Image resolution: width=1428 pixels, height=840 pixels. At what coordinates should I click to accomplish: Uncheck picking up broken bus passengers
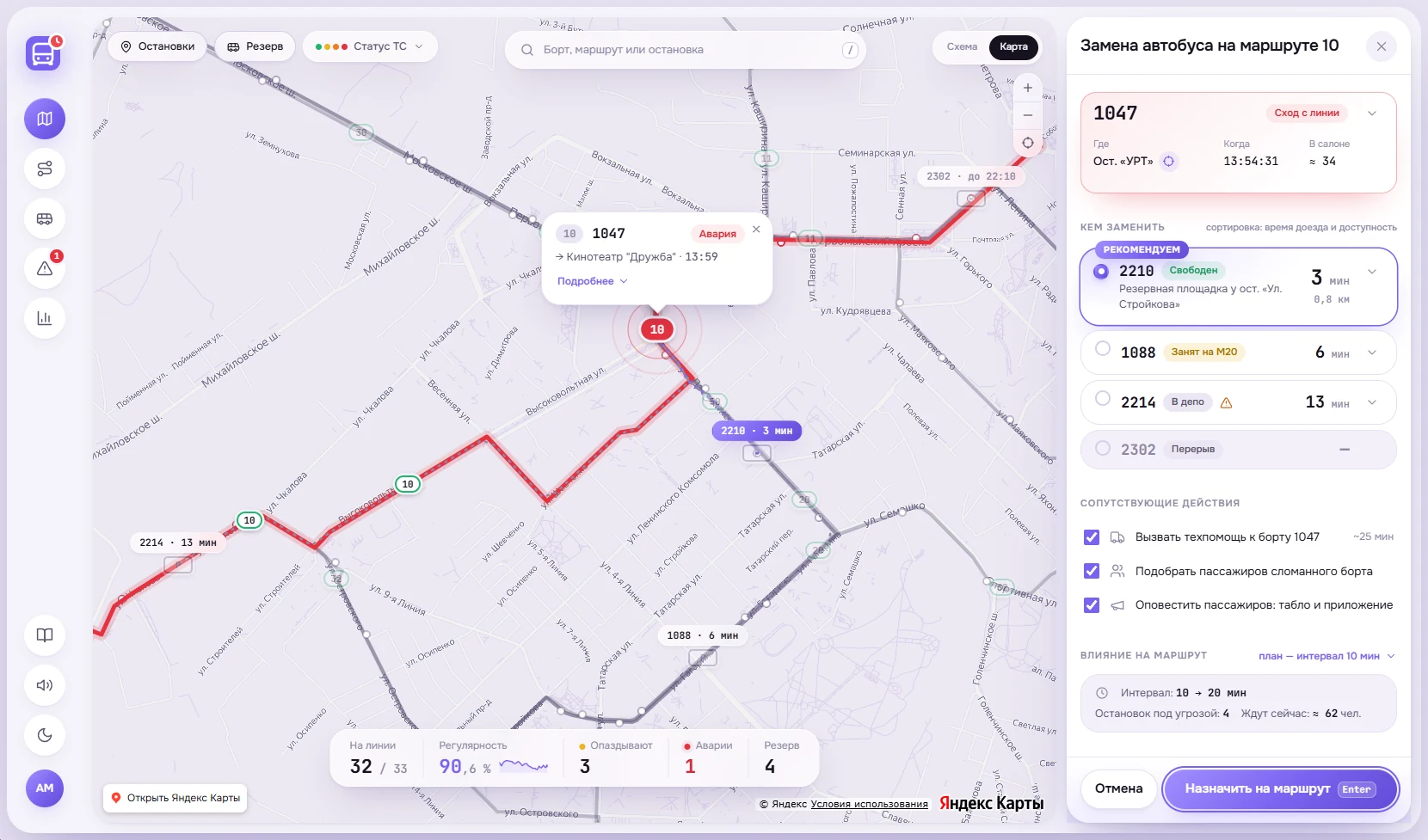tap(1092, 571)
